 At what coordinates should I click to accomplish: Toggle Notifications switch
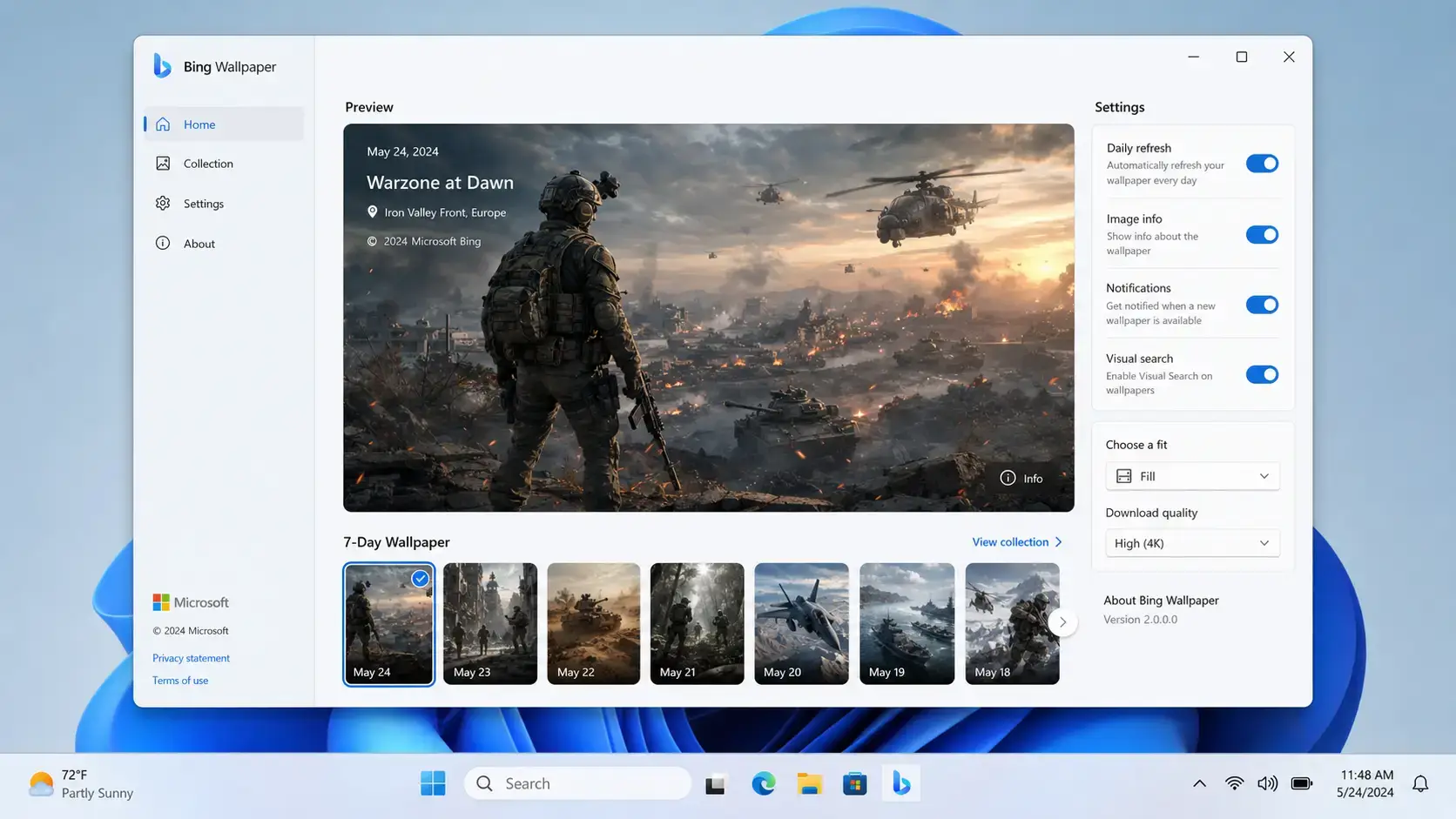coord(1262,305)
